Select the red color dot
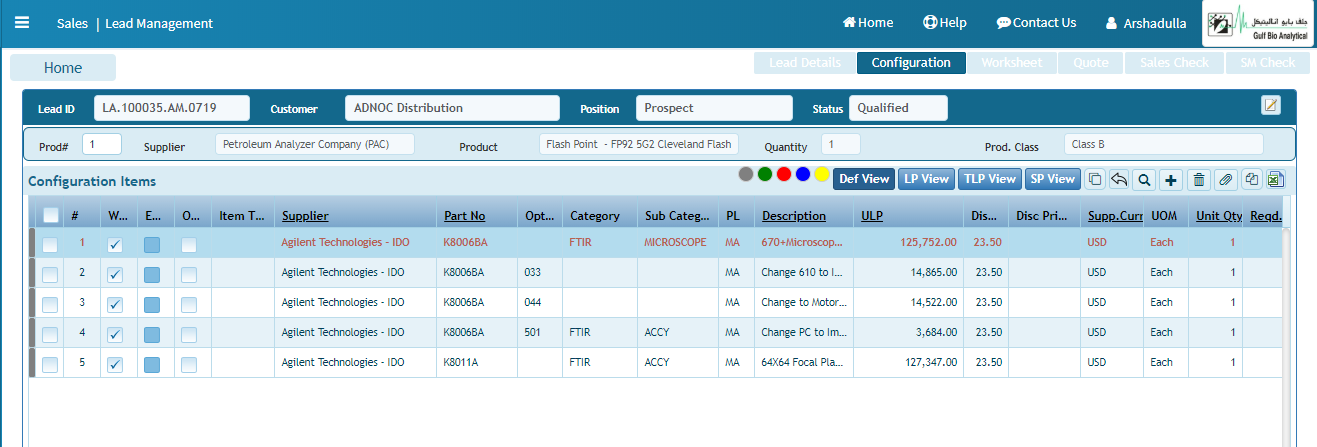 point(784,174)
